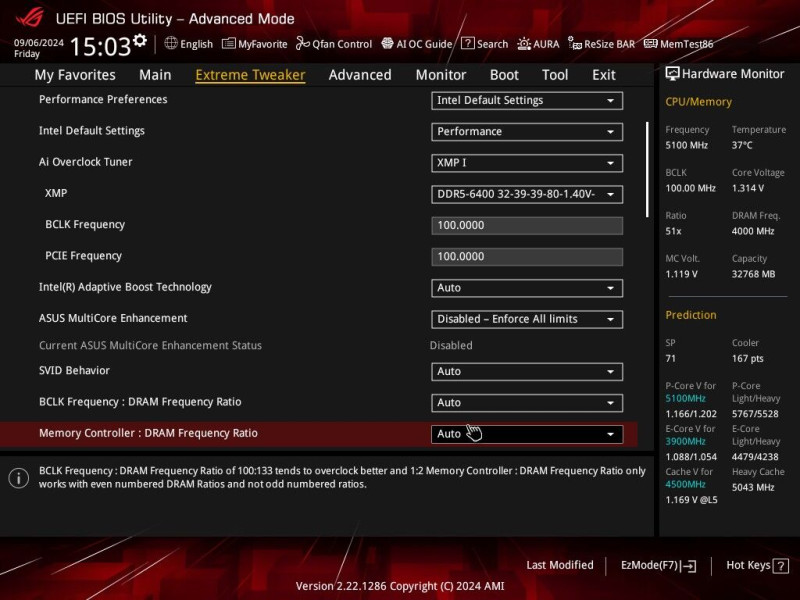Open the ASUS MultiCore Enhancement dropdown
This screenshot has height=600, width=800.
pyautogui.click(x=527, y=319)
